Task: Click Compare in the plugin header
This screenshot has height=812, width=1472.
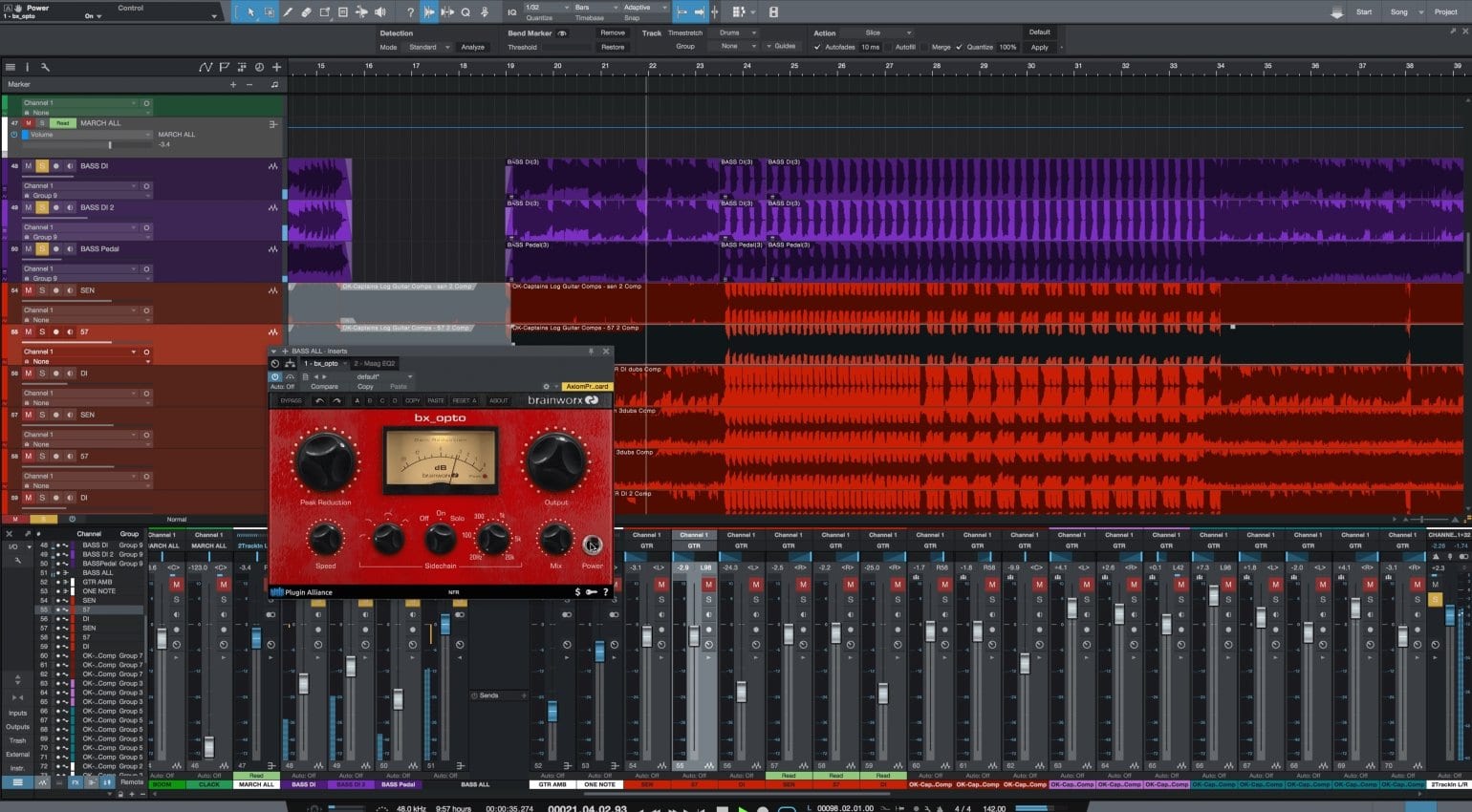Action: pyautogui.click(x=324, y=387)
